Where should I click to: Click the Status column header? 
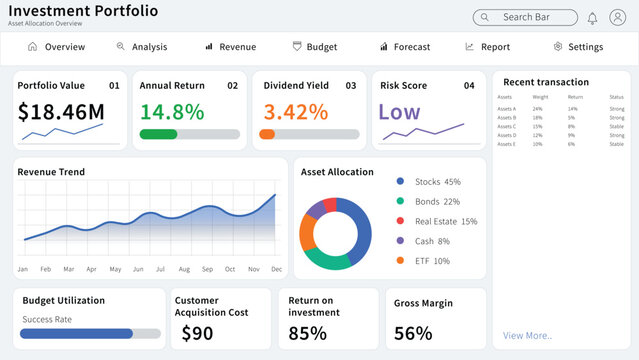pyautogui.click(x=617, y=97)
